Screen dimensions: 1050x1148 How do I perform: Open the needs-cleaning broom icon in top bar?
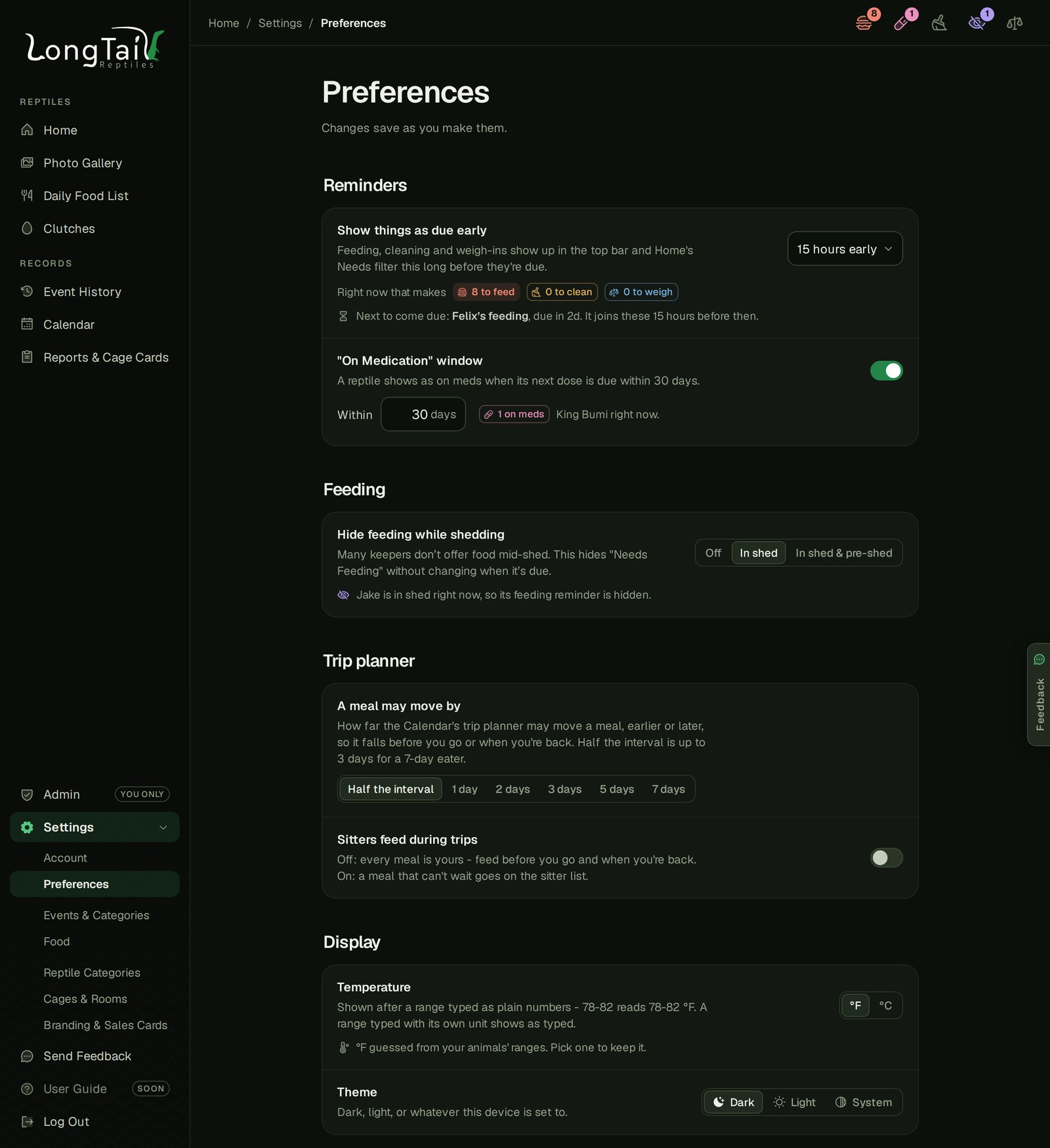tap(940, 23)
